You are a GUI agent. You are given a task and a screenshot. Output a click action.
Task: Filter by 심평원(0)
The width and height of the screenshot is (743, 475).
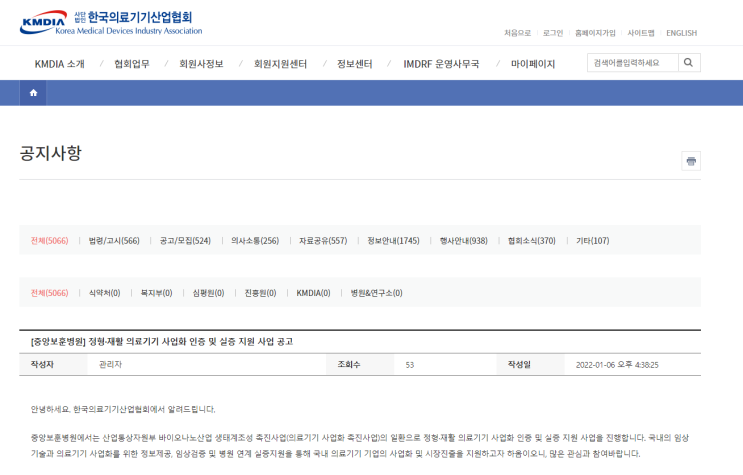click(208, 293)
